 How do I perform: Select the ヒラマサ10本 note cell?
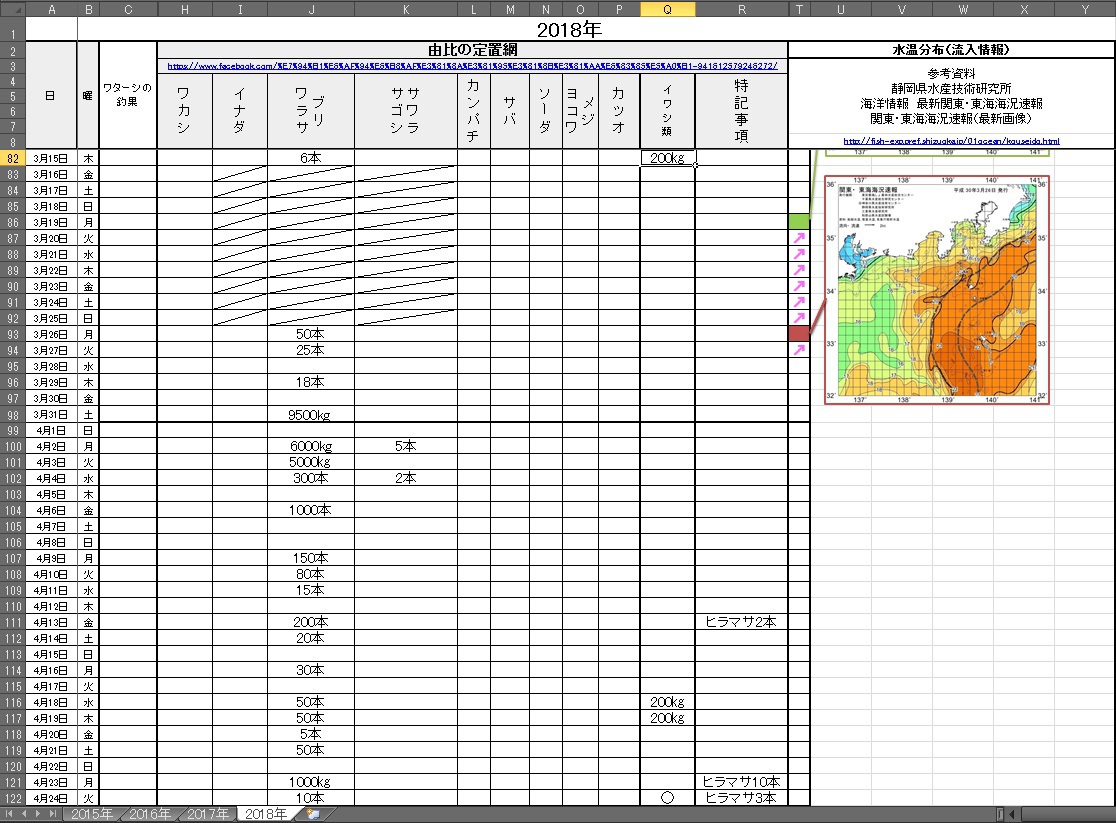(x=742, y=782)
